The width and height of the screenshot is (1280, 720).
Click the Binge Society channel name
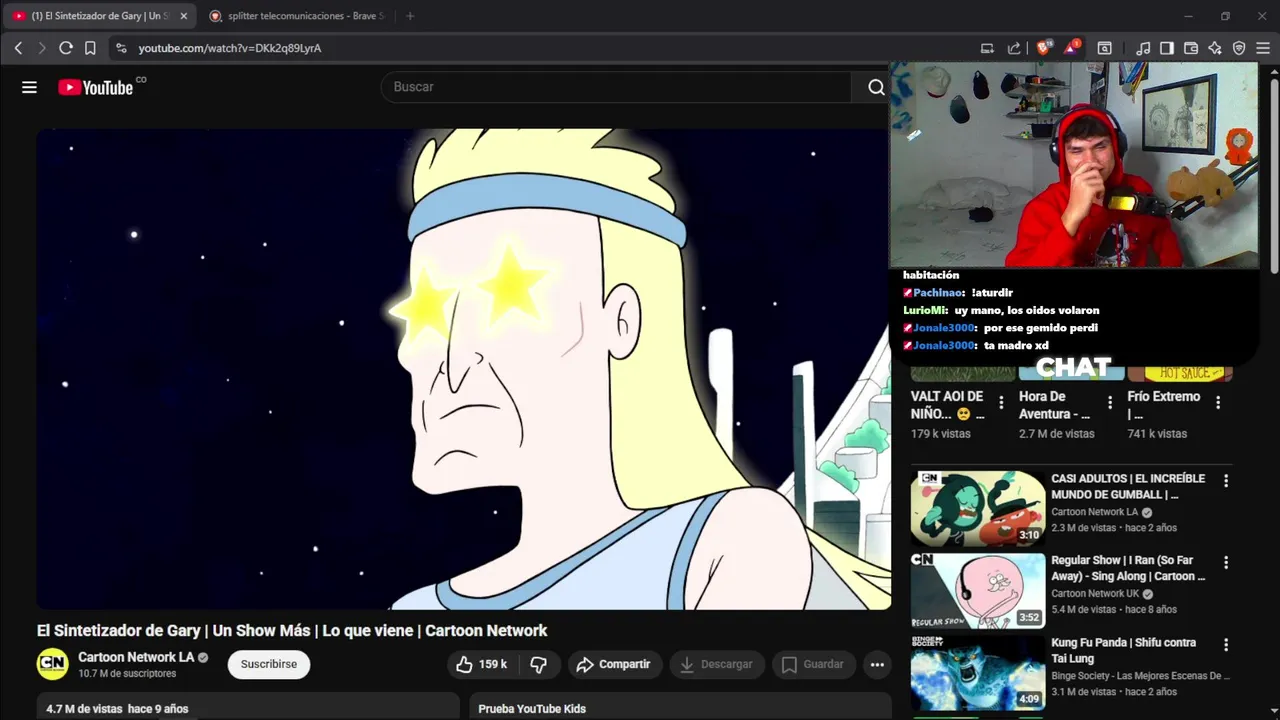coord(1140,676)
